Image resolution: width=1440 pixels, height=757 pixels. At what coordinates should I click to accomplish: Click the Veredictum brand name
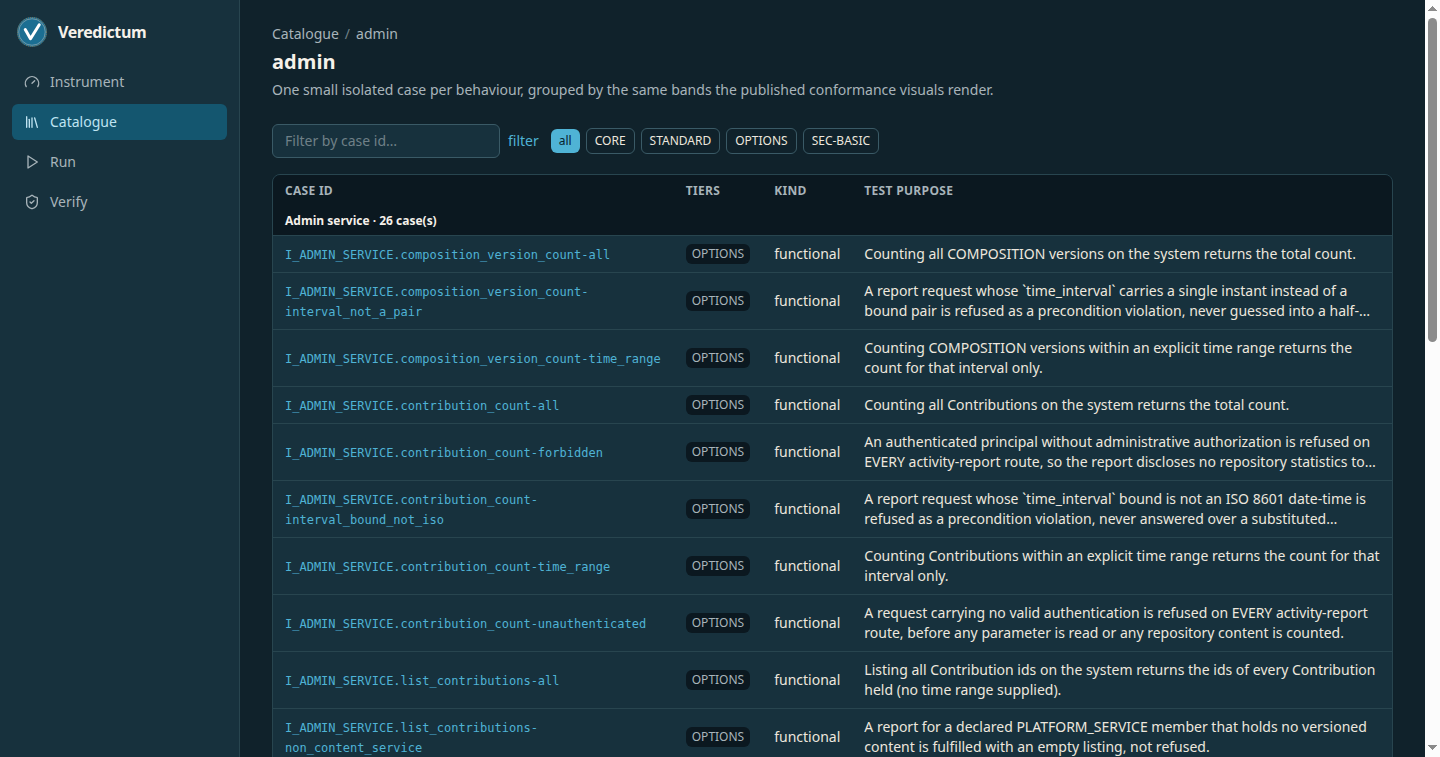click(102, 32)
